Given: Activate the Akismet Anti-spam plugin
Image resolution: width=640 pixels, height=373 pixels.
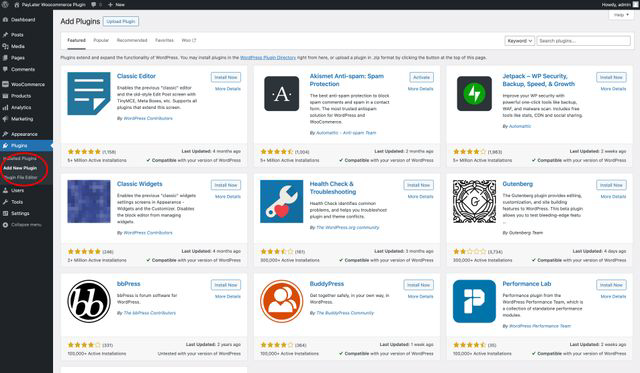Looking at the screenshot, I should coord(421,77).
